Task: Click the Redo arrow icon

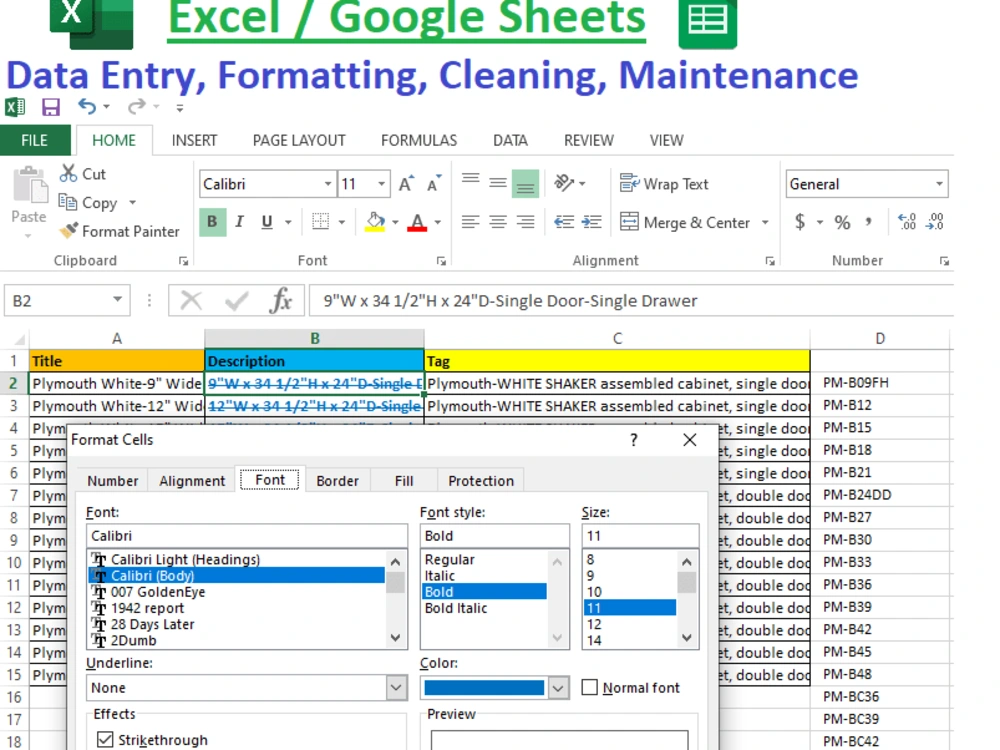Action: pyautogui.click(x=136, y=107)
